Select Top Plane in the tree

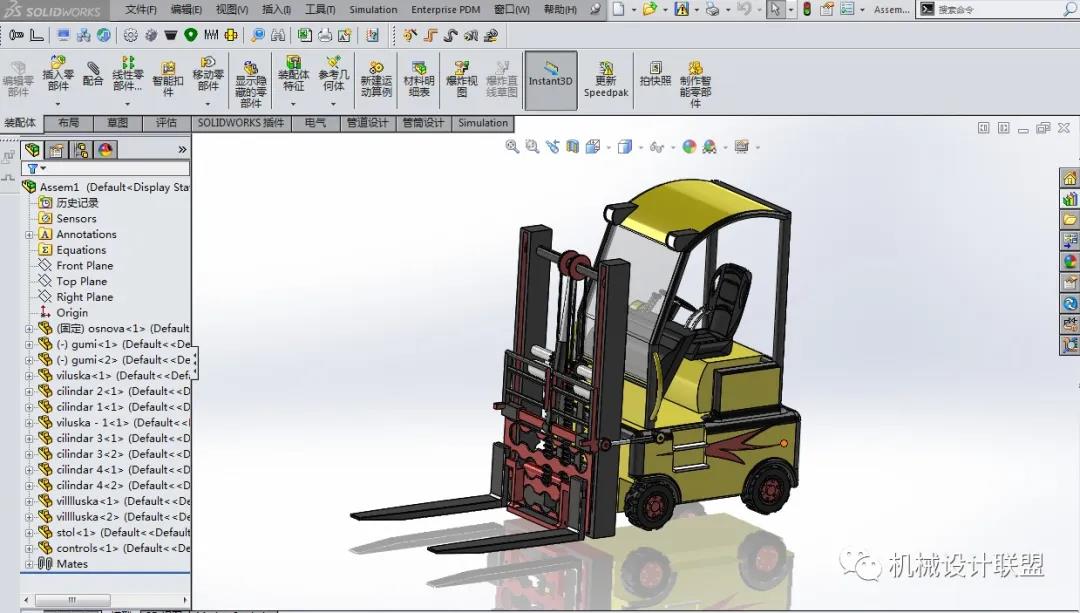point(82,282)
